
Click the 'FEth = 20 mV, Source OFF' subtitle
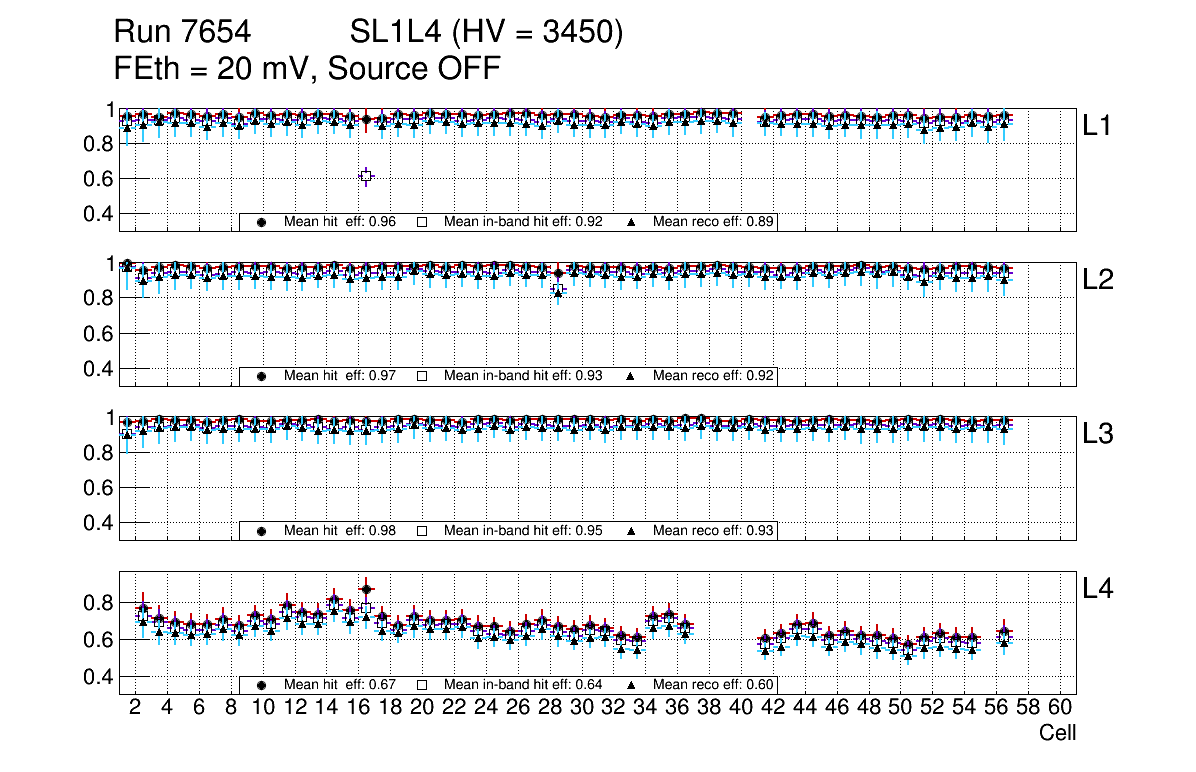[x=307, y=69]
